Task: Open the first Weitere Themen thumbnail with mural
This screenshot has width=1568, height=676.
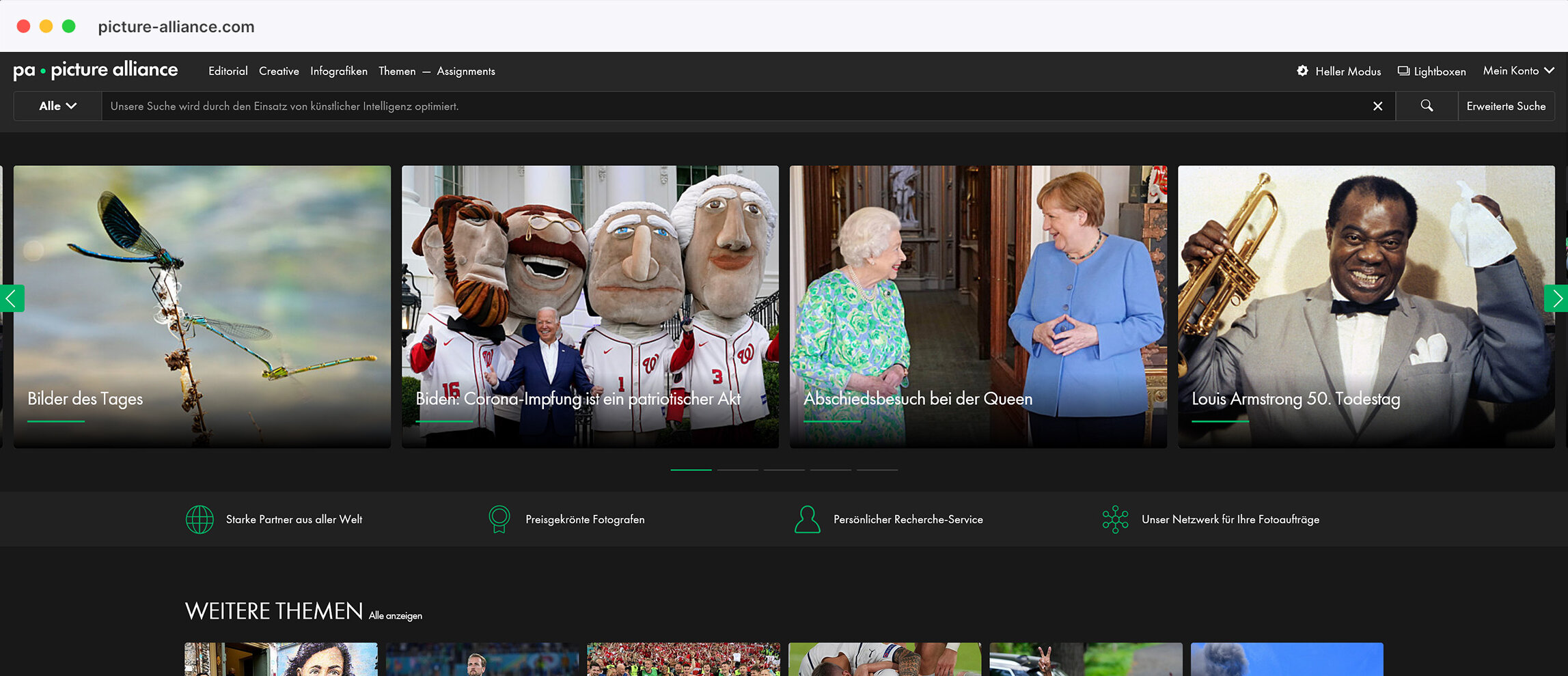Action: click(281, 659)
